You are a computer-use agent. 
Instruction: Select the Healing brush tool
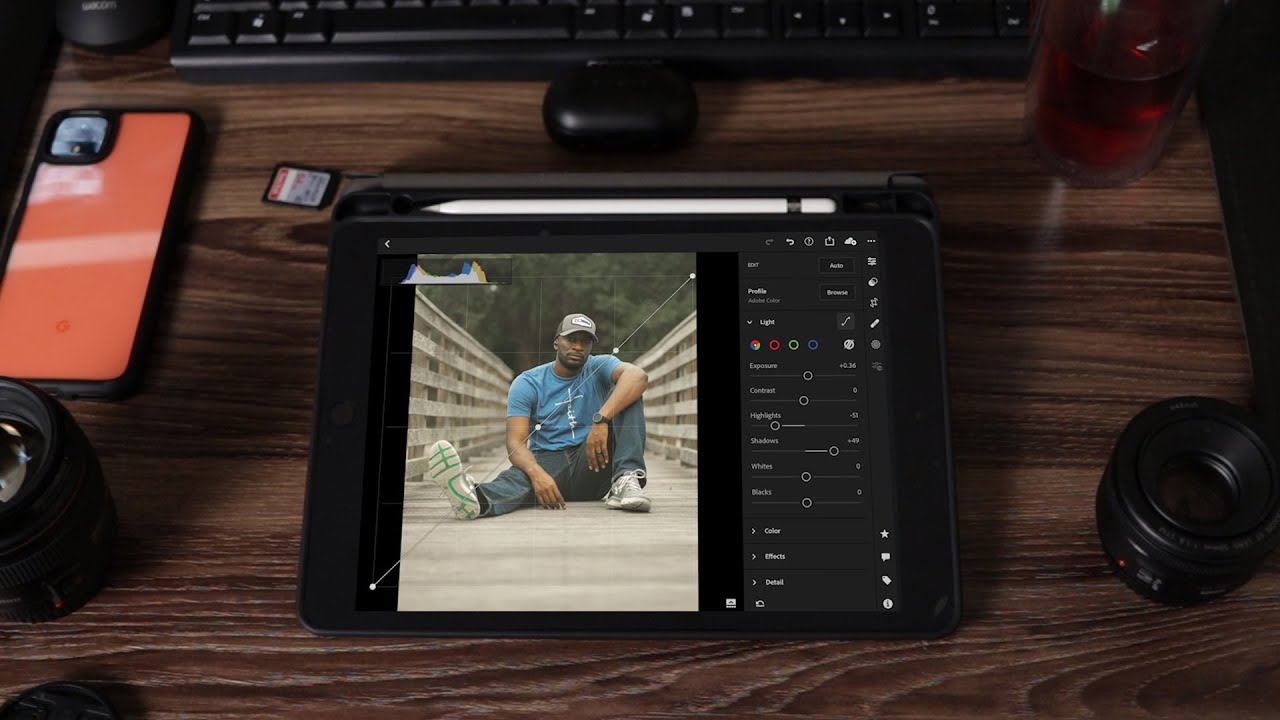click(x=875, y=323)
